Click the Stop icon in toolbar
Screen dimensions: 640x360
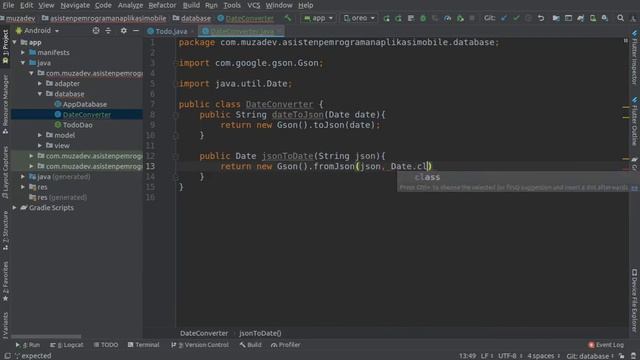472,18
